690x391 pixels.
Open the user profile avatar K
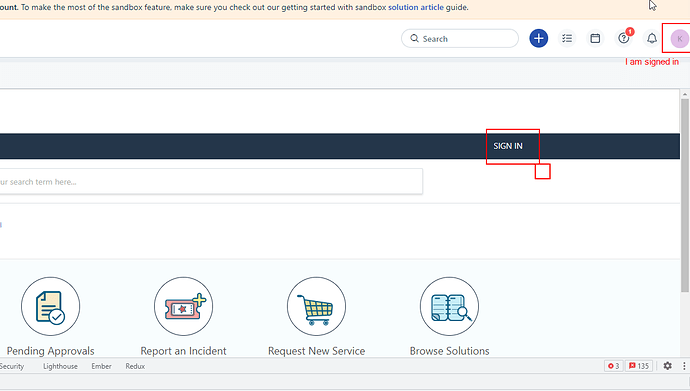[679, 39]
